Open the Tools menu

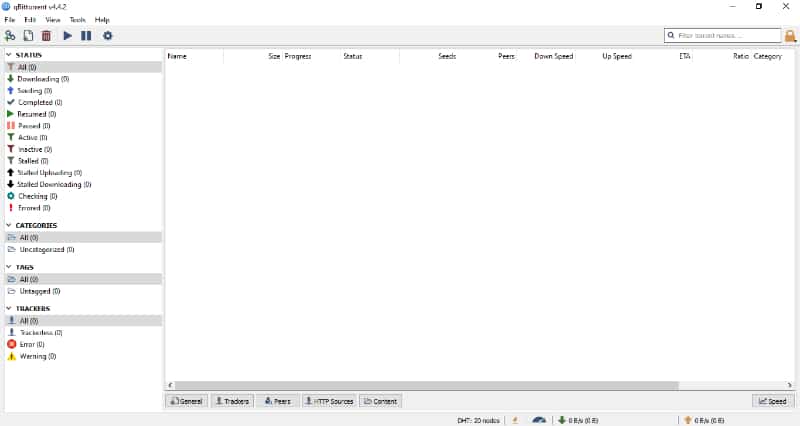point(78,19)
